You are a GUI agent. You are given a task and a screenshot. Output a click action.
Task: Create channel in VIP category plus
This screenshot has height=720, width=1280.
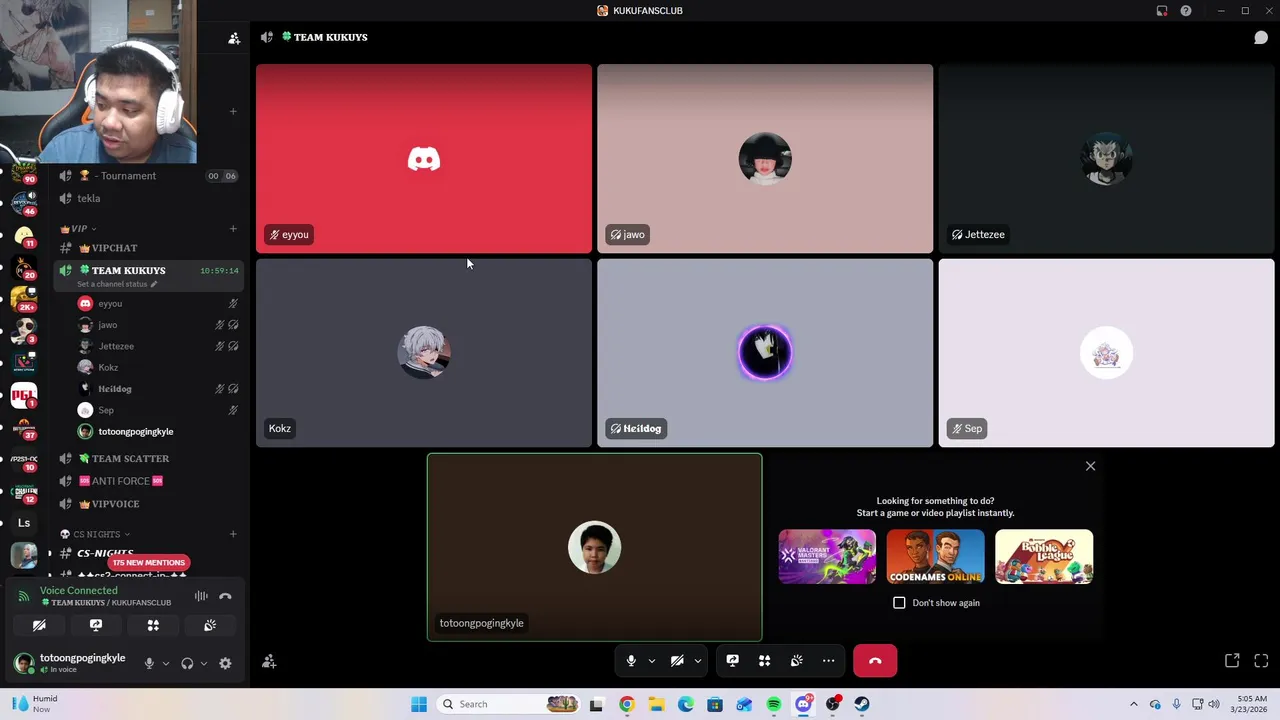(x=233, y=229)
